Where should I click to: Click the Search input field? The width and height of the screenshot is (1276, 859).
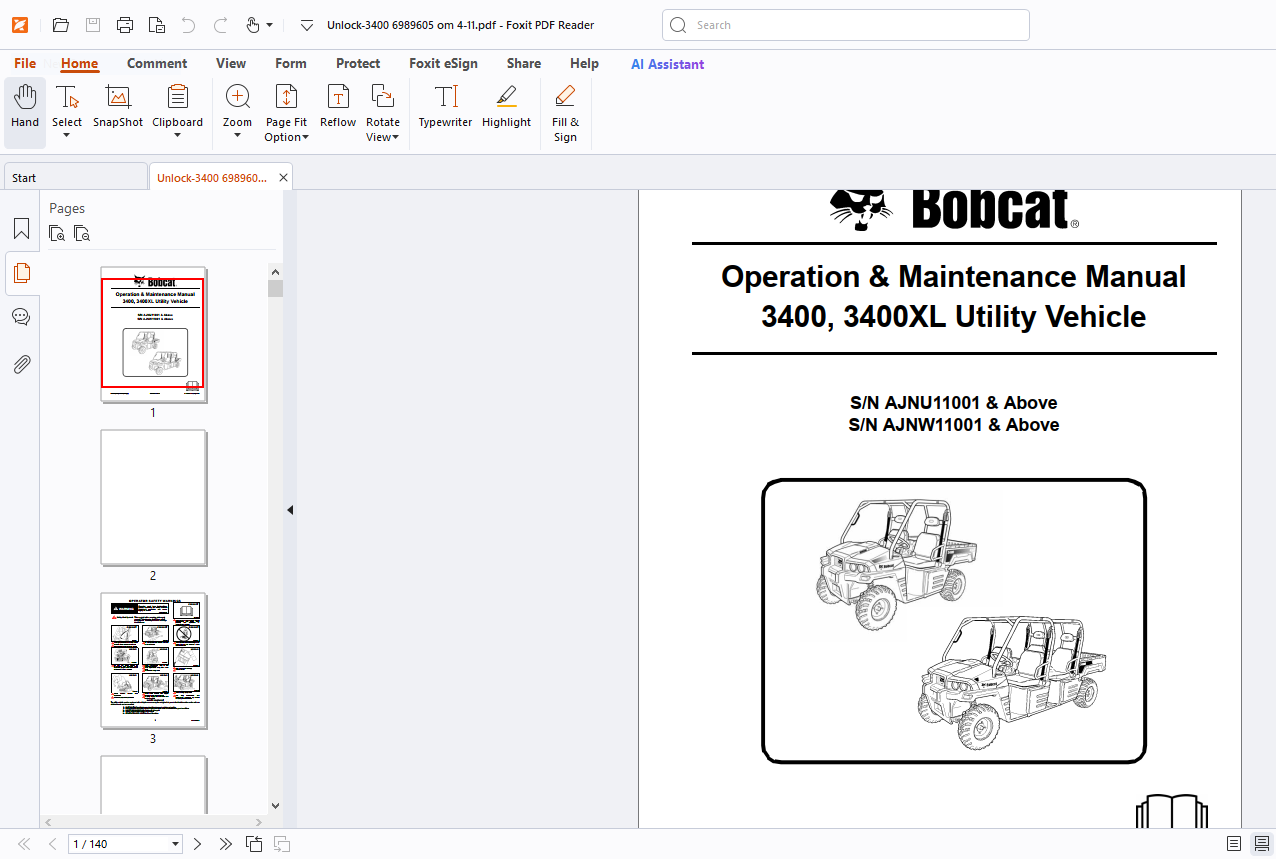click(x=846, y=25)
